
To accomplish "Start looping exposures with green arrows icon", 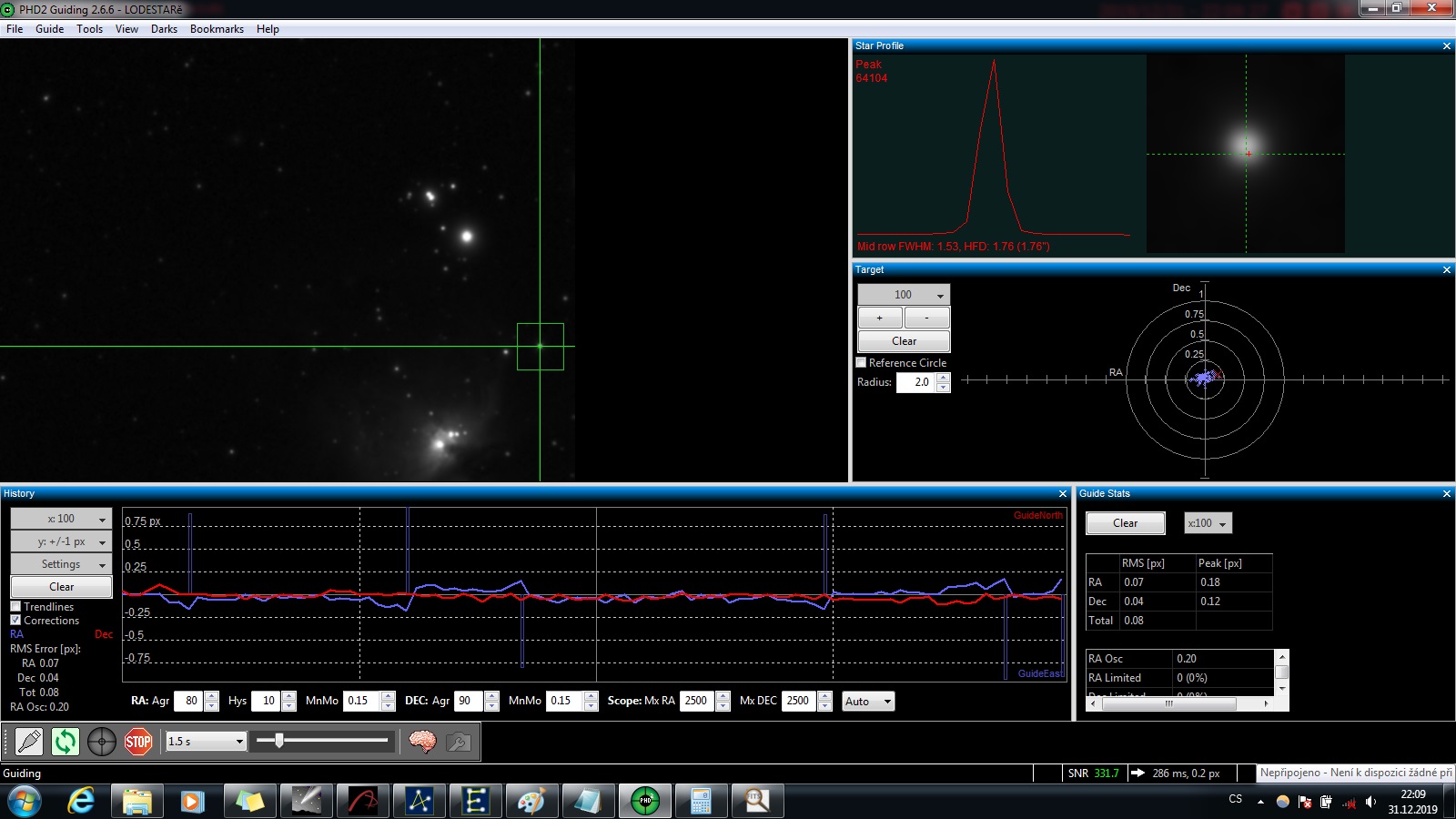I will [66, 742].
